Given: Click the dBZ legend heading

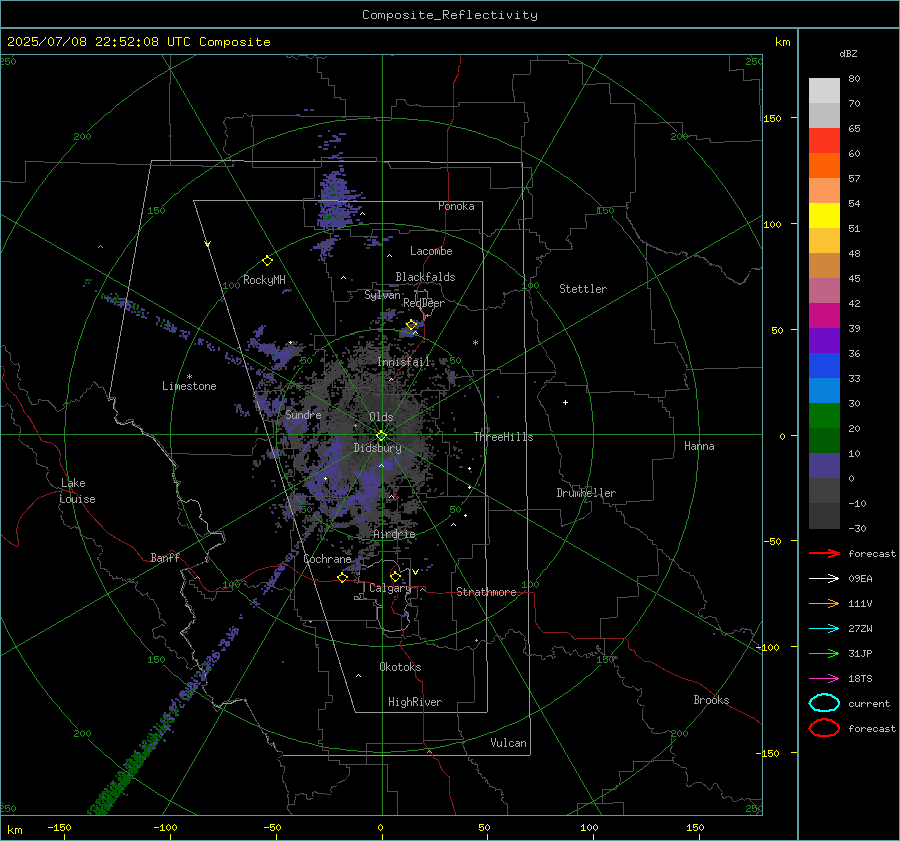Looking at the screenshot, I should (848, 53).
